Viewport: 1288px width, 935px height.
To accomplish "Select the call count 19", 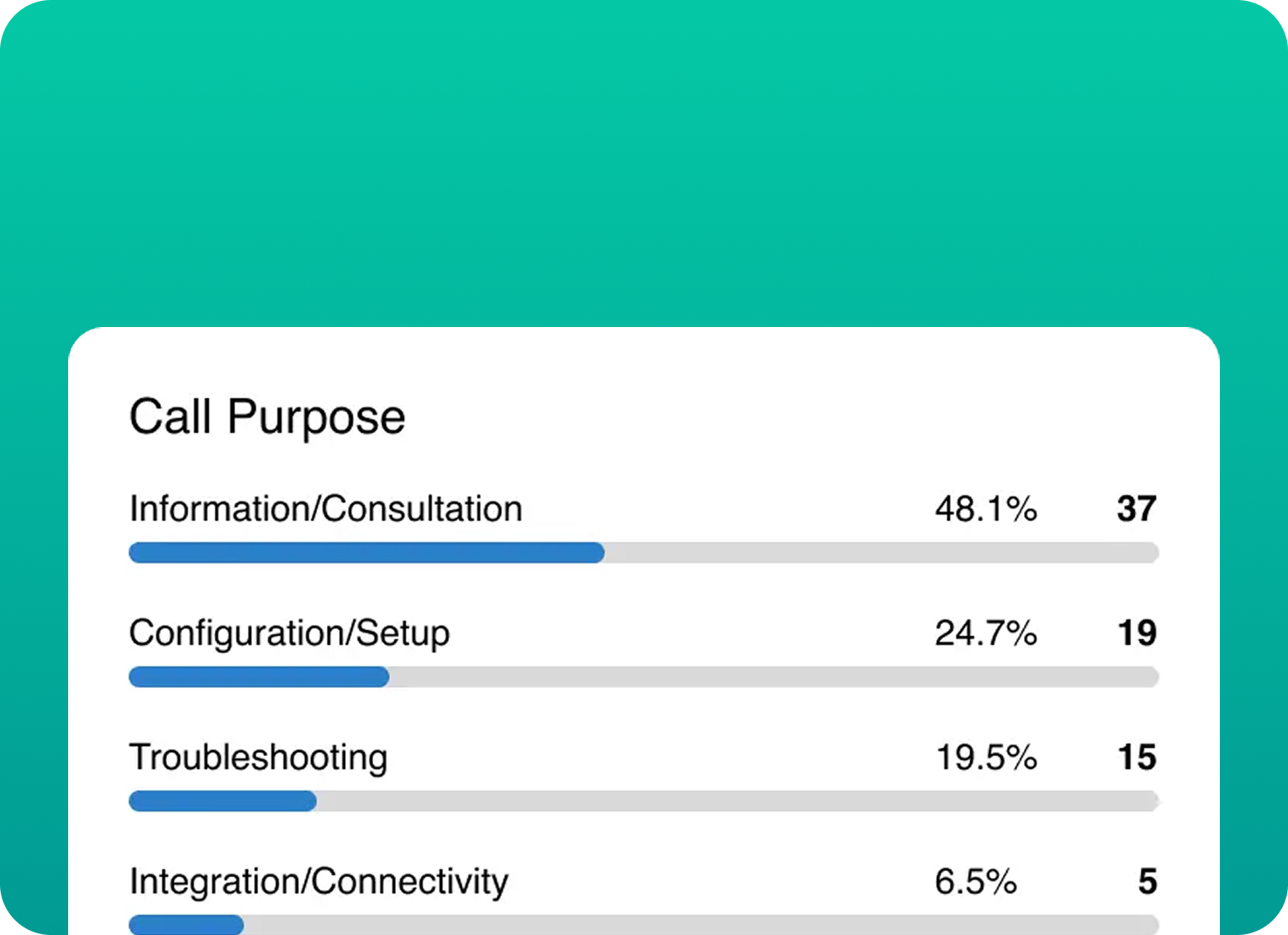I will [1136, 634].
